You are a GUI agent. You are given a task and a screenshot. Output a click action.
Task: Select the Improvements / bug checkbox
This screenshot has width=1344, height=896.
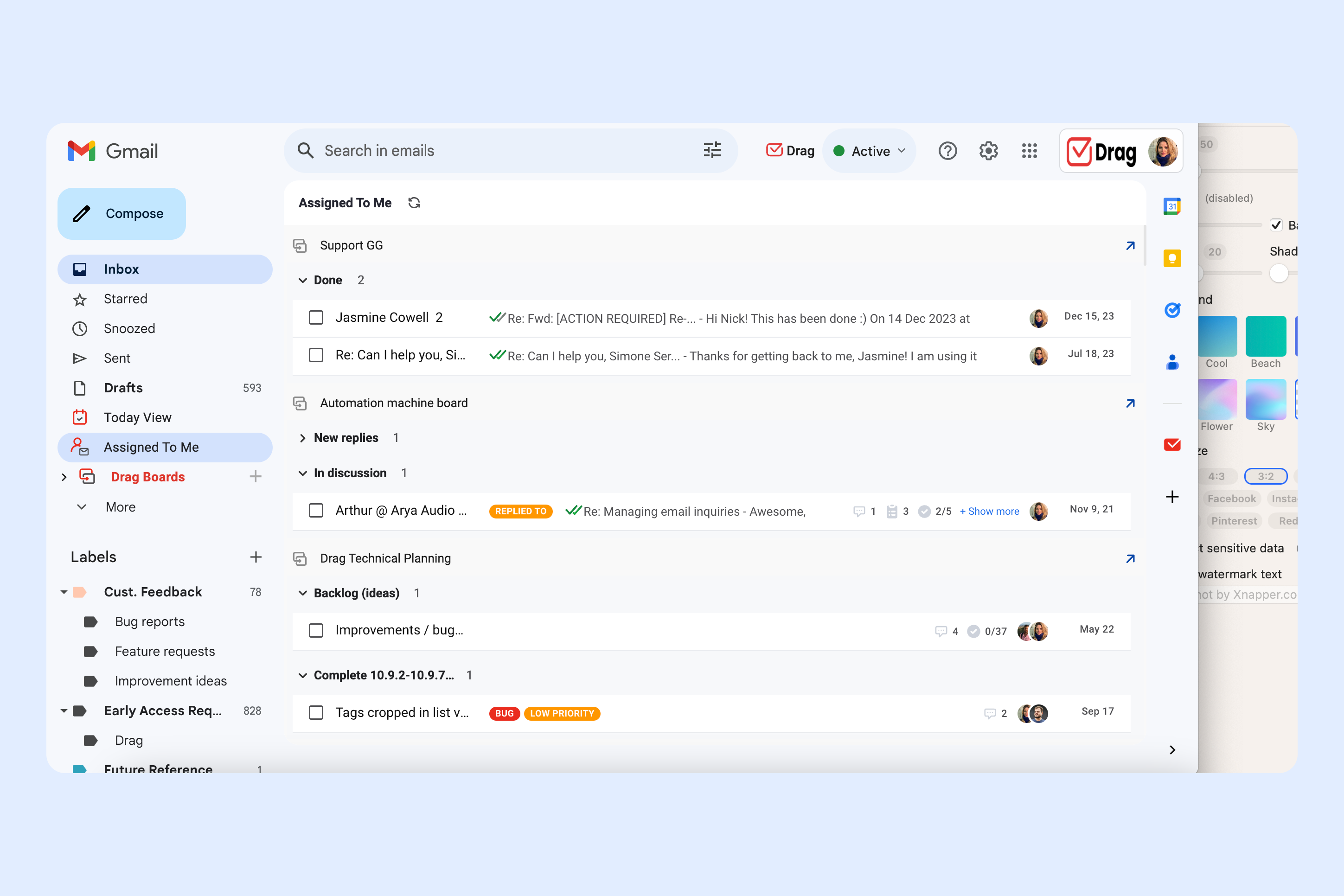[316, 630]
